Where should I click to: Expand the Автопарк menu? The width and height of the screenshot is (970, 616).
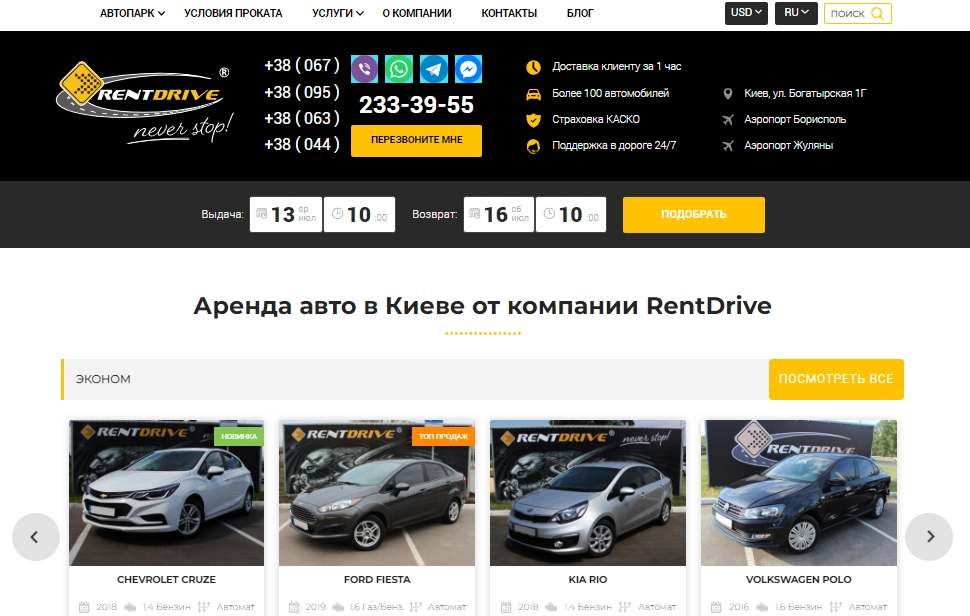coord(132,14)
